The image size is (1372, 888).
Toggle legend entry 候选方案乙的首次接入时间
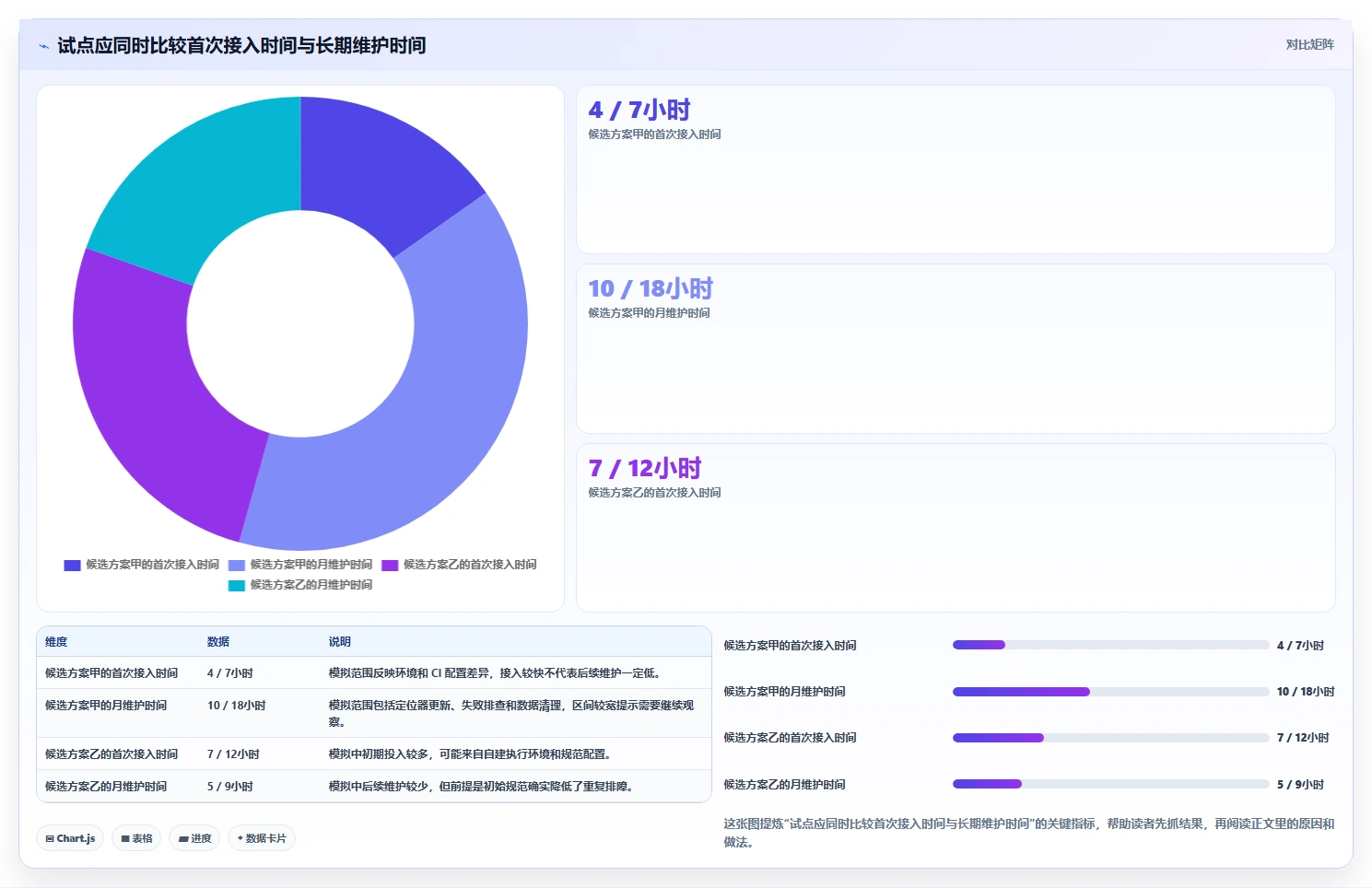tap(459, 565)
